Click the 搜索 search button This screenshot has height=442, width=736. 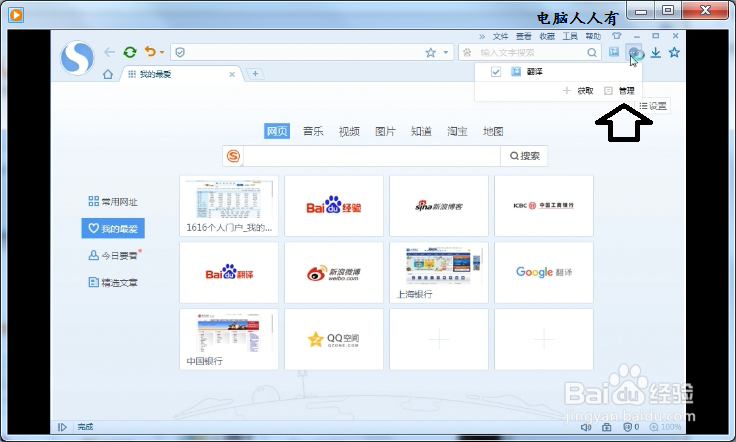click(x=524, y=156)
